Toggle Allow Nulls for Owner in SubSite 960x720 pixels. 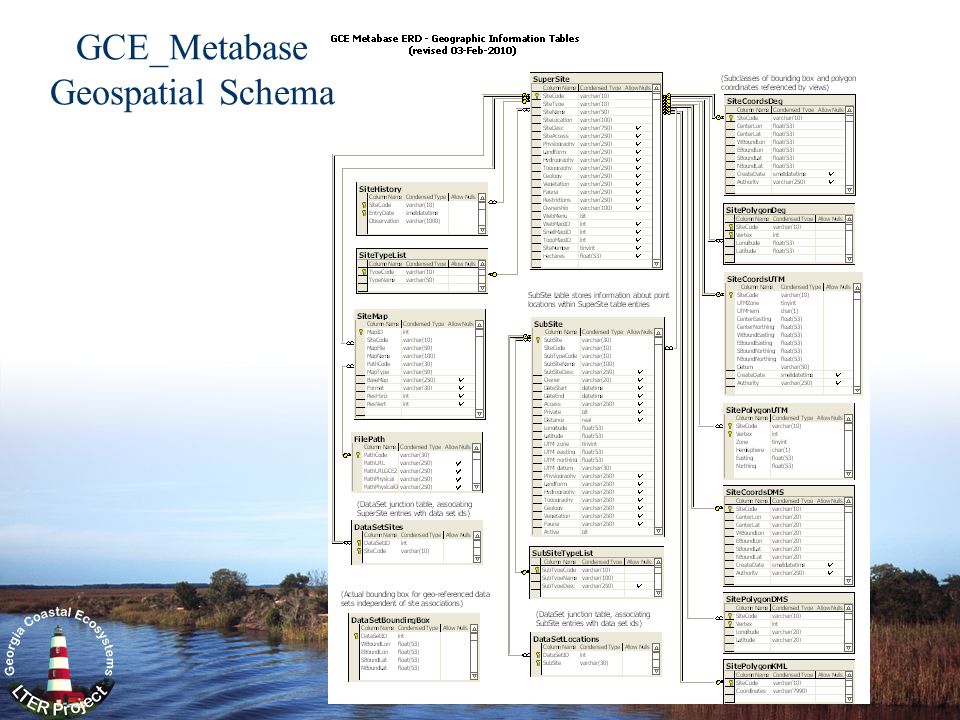click(x=640, y=380)
